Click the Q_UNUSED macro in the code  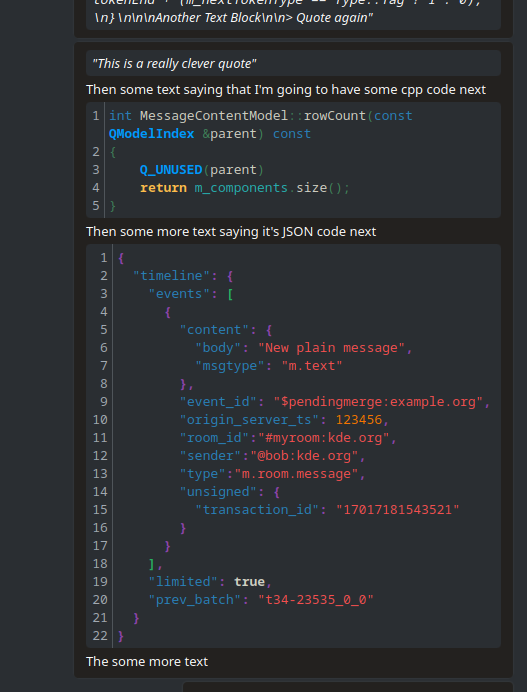[x=171, y=170]
